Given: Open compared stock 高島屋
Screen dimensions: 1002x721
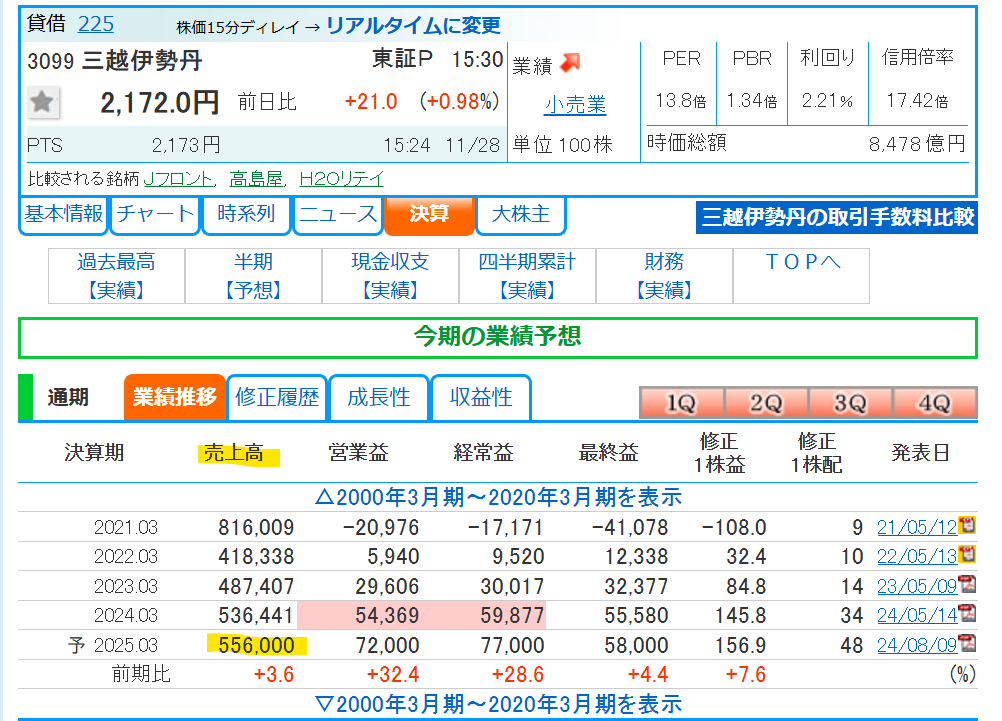Looking at the screenshot, I should [x=256, y=179].
